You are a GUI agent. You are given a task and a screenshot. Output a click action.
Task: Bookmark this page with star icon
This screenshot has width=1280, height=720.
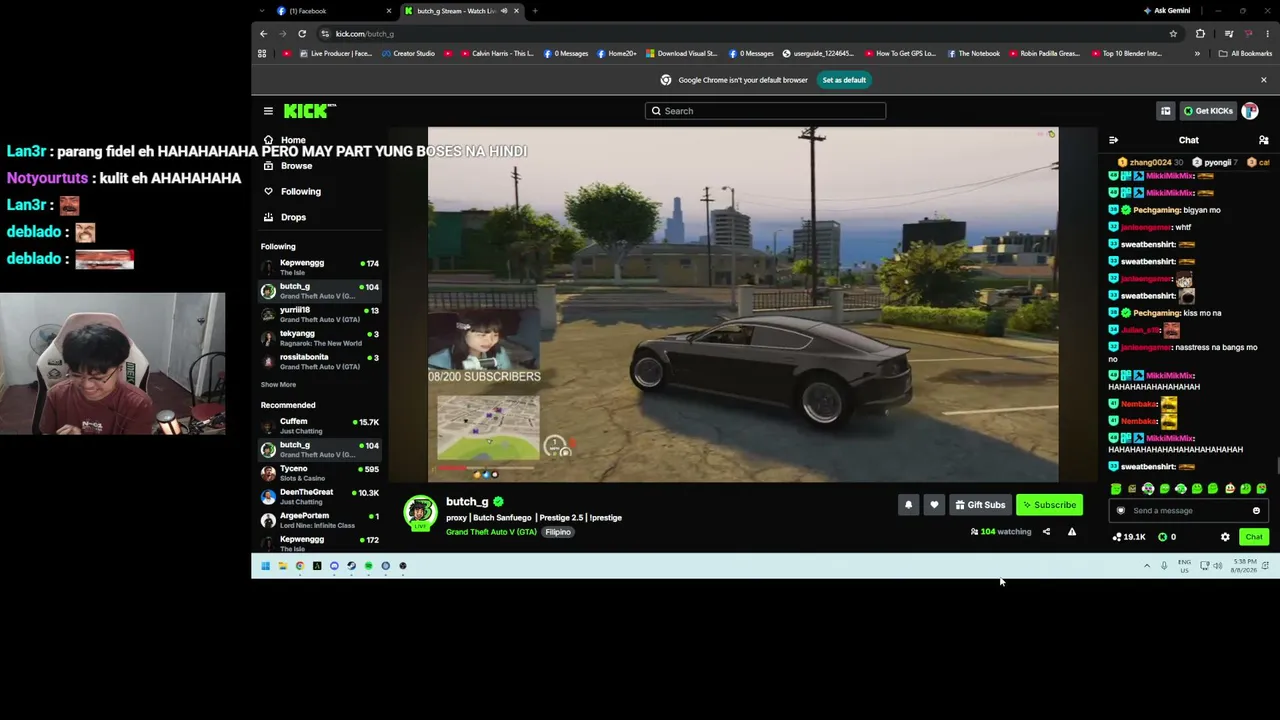(x=1173, y=34)
